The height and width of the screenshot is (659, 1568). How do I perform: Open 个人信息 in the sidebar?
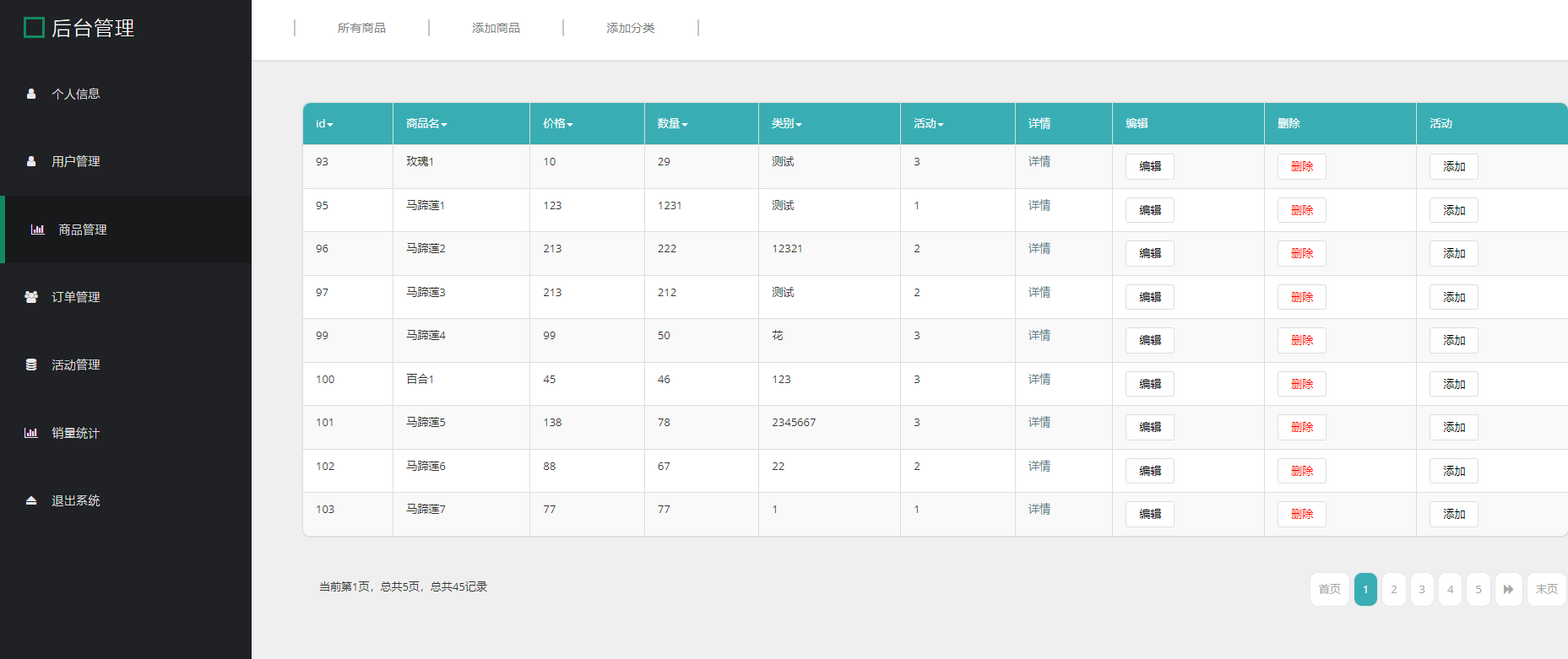(75, 94)
